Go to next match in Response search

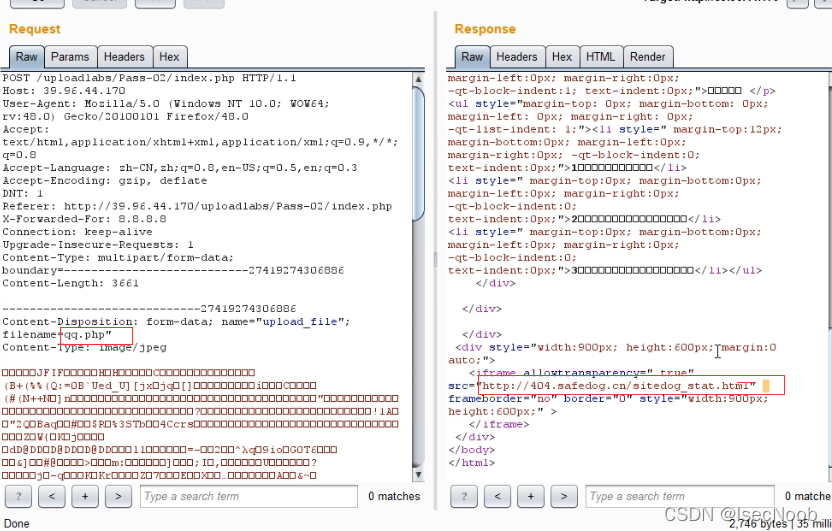point(564,497)
